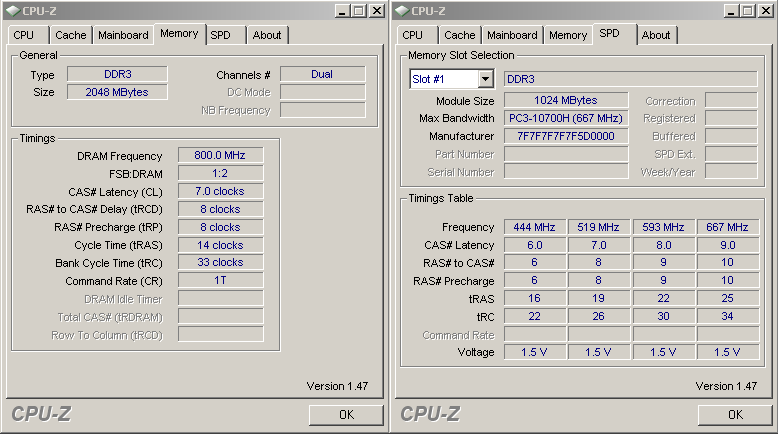Screen dimensions: 778x434
Task: Click the empty Serial Number field
Action: (x=566, y=172)
